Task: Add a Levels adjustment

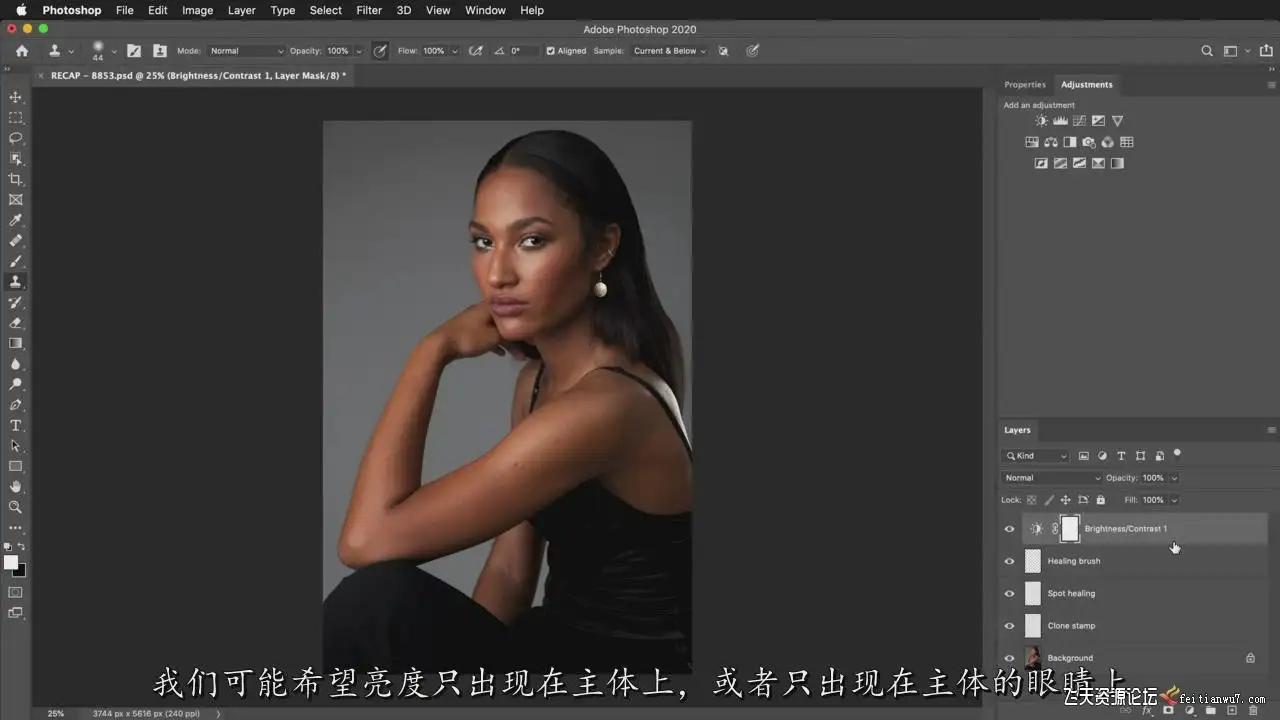Action: (x=1060, y=121)
